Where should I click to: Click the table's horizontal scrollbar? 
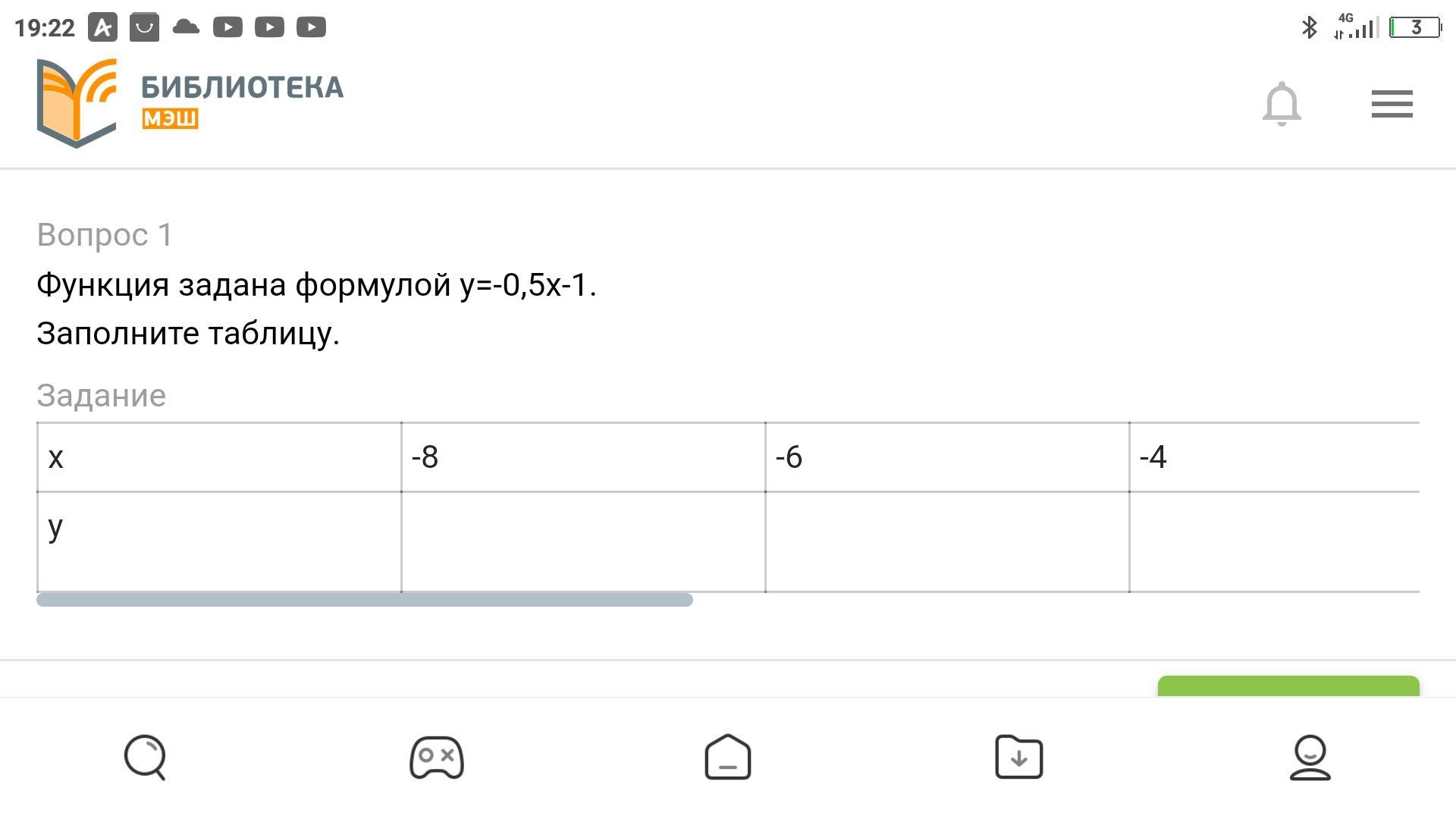click(364, 600)
